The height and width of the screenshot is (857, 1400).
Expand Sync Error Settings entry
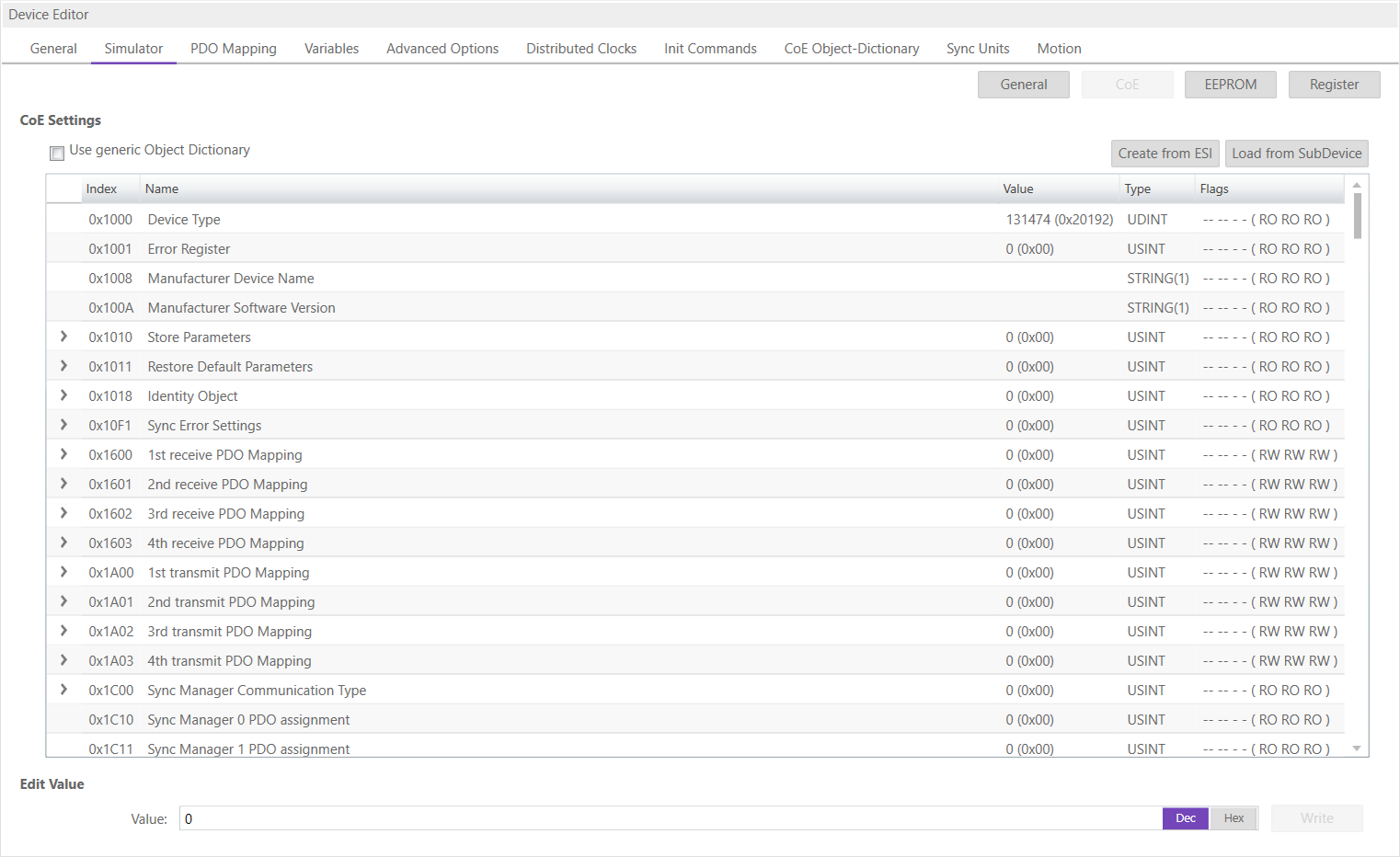(x=63, y=425)
